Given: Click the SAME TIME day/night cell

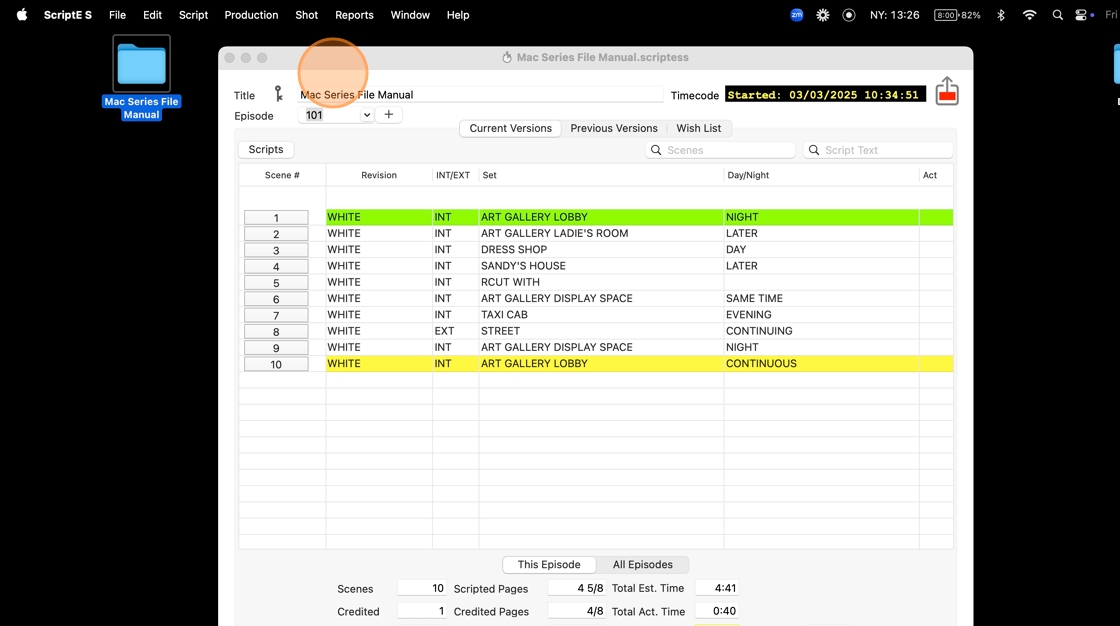Looking at the screenshot, I should pos(821,298).
